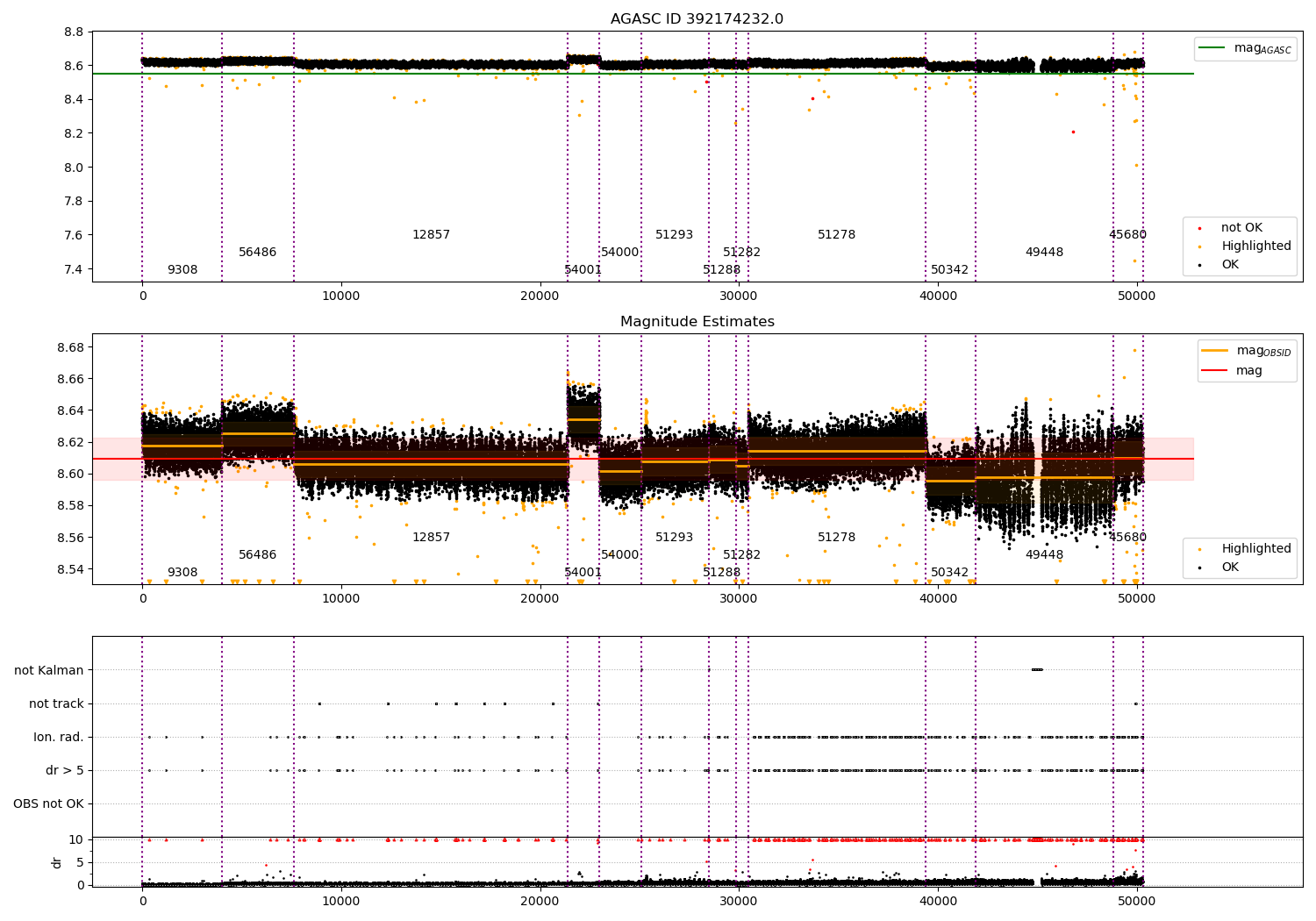
Task: Click obsid label 49448 in top plot
Action: (1044, 253)
